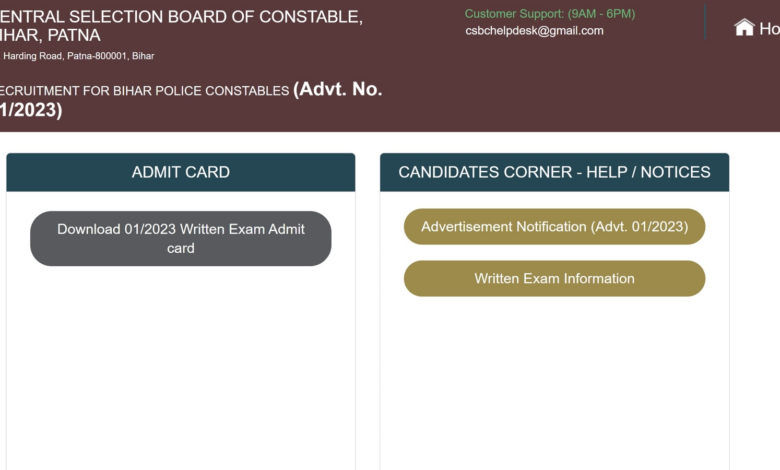Image resolution: width=780 pixels, height=470 pixels.
Task: Click empty area inside Candidates Corner panel
Action: click(x=555, y=383)
